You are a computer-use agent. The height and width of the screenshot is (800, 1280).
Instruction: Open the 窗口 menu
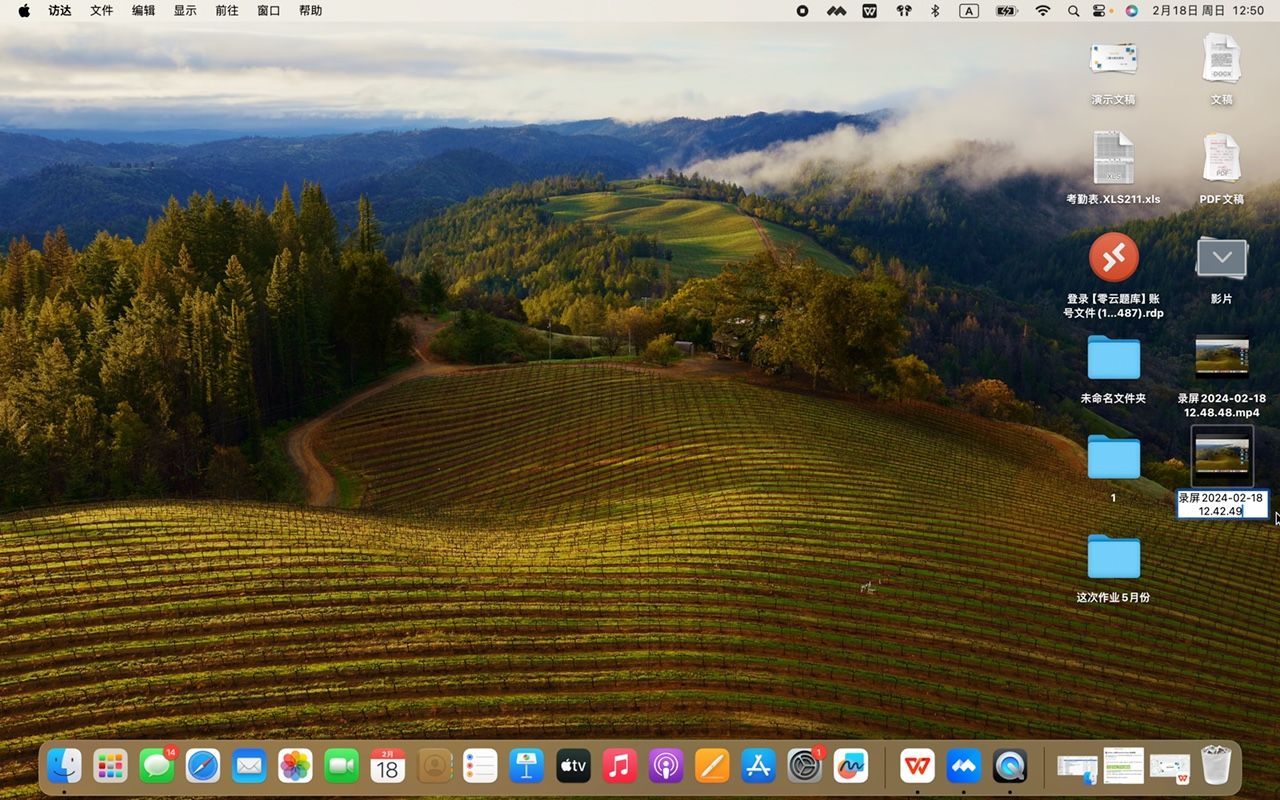pyautogui.click(x=269, y=10)
